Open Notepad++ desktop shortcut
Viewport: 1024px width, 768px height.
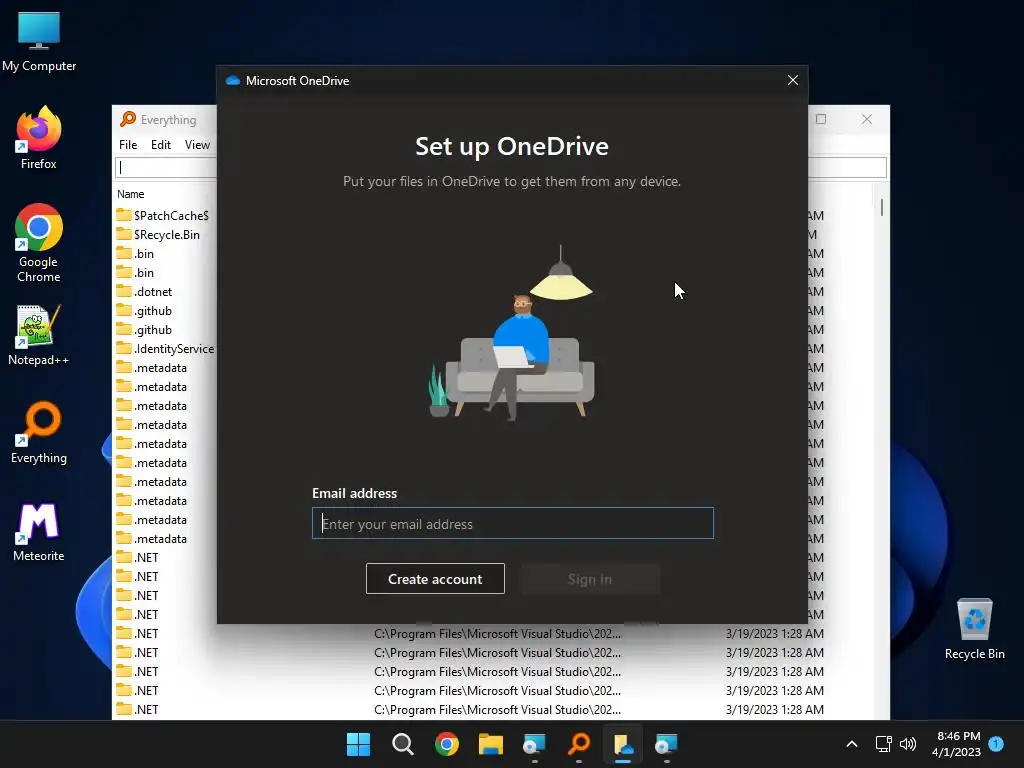pos(39,335)
